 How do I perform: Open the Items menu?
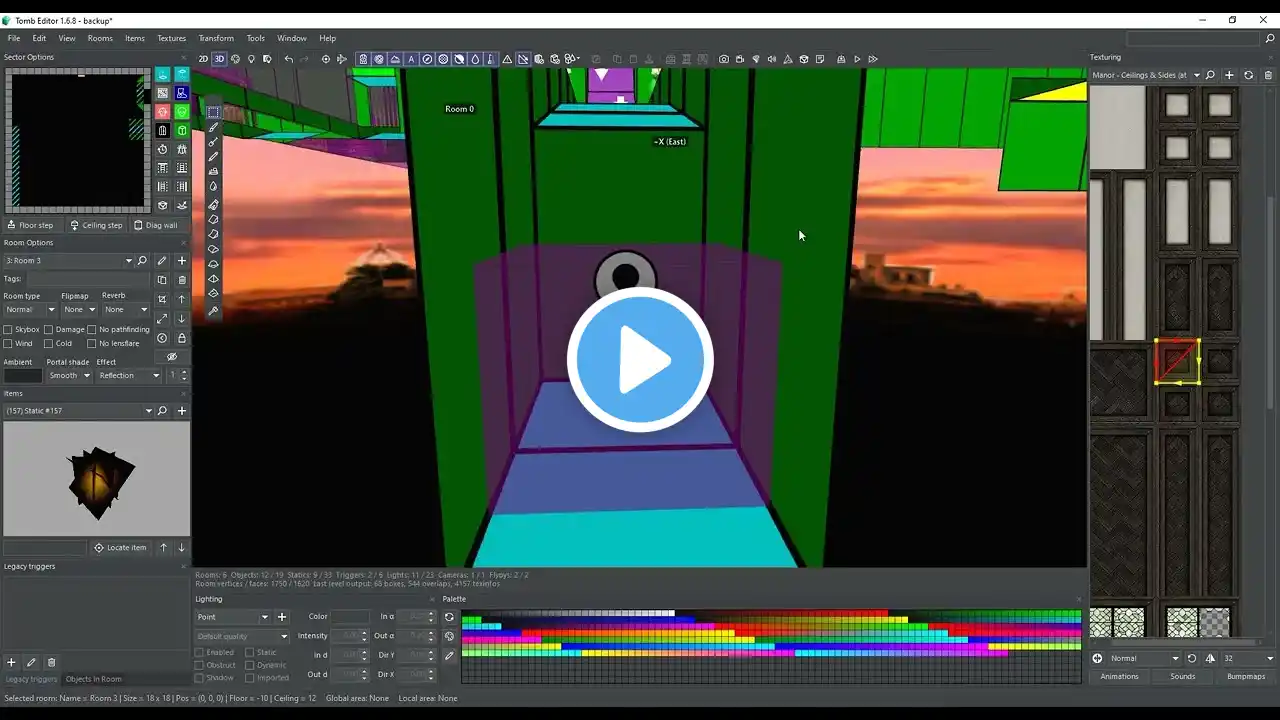point(135,38)
